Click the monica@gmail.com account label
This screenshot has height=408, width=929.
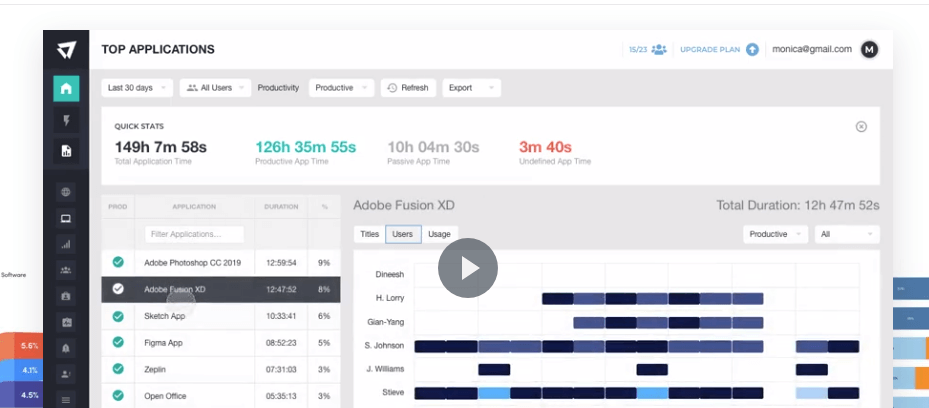pyautogui.click(x=812, y=50)
